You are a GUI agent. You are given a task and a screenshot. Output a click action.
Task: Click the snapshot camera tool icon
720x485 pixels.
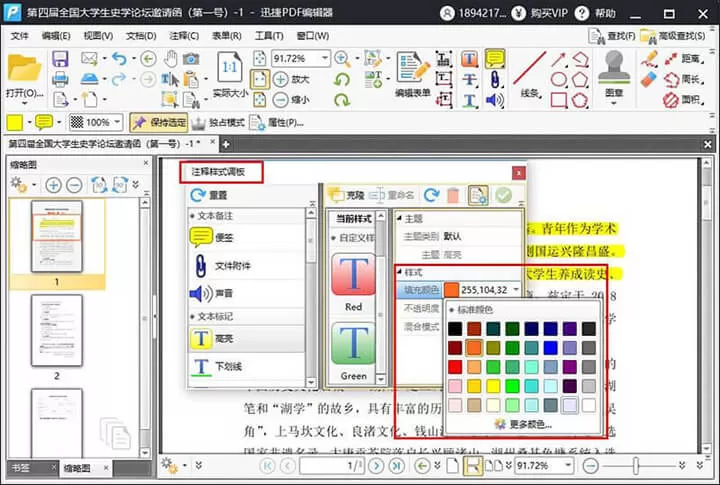191,59
